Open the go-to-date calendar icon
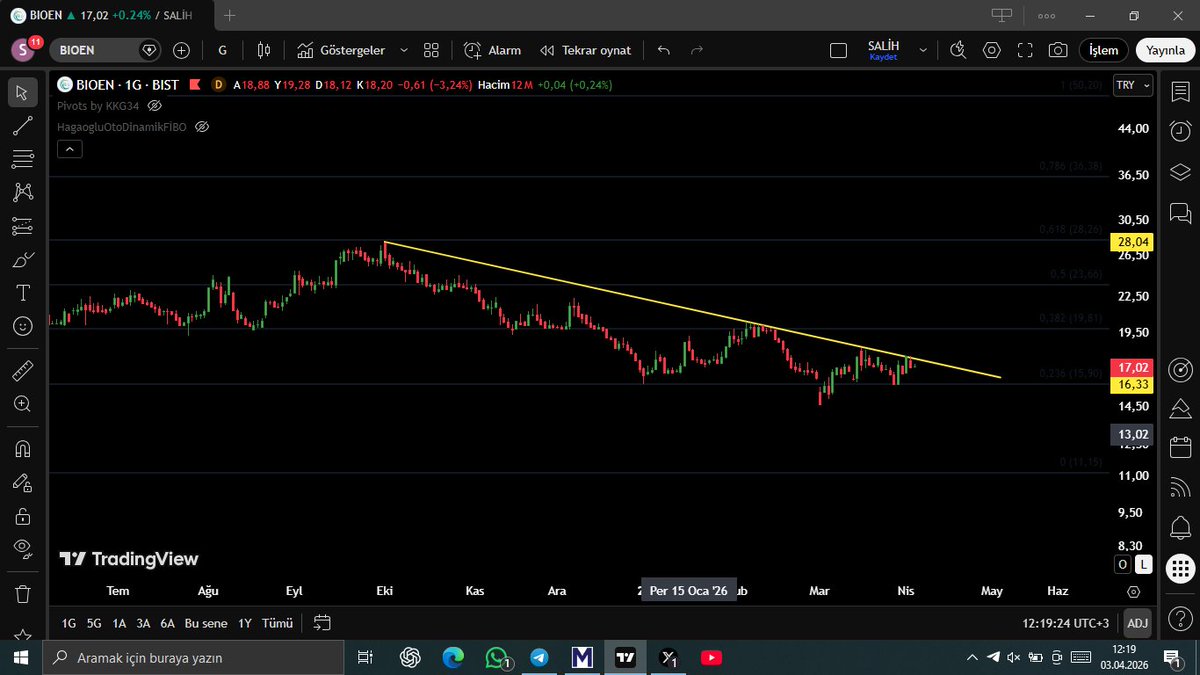Screen dimensions: 1200x675 click(322, 623)
